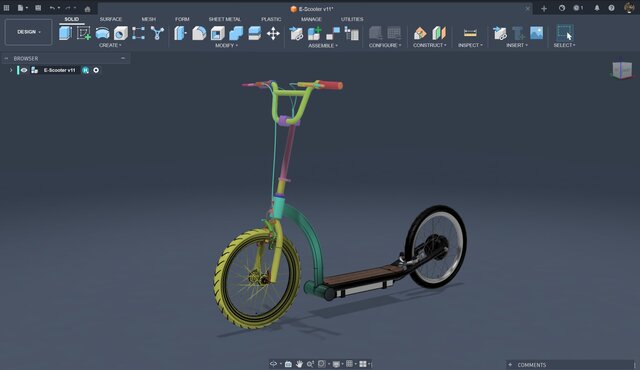
Task: Open the user profile avatar
Action: 629,8
